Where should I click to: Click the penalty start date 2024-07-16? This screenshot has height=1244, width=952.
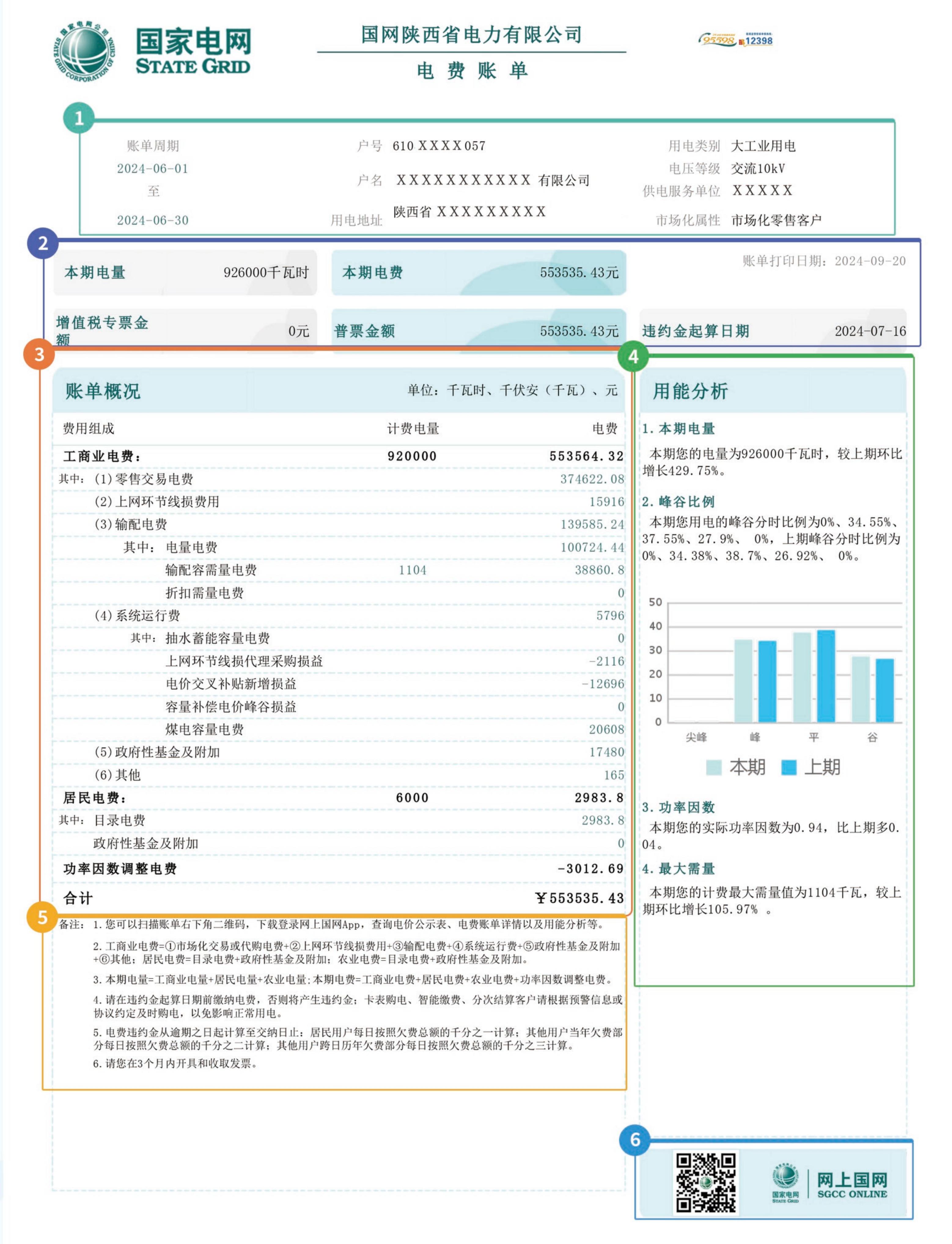tap(870, 331)
